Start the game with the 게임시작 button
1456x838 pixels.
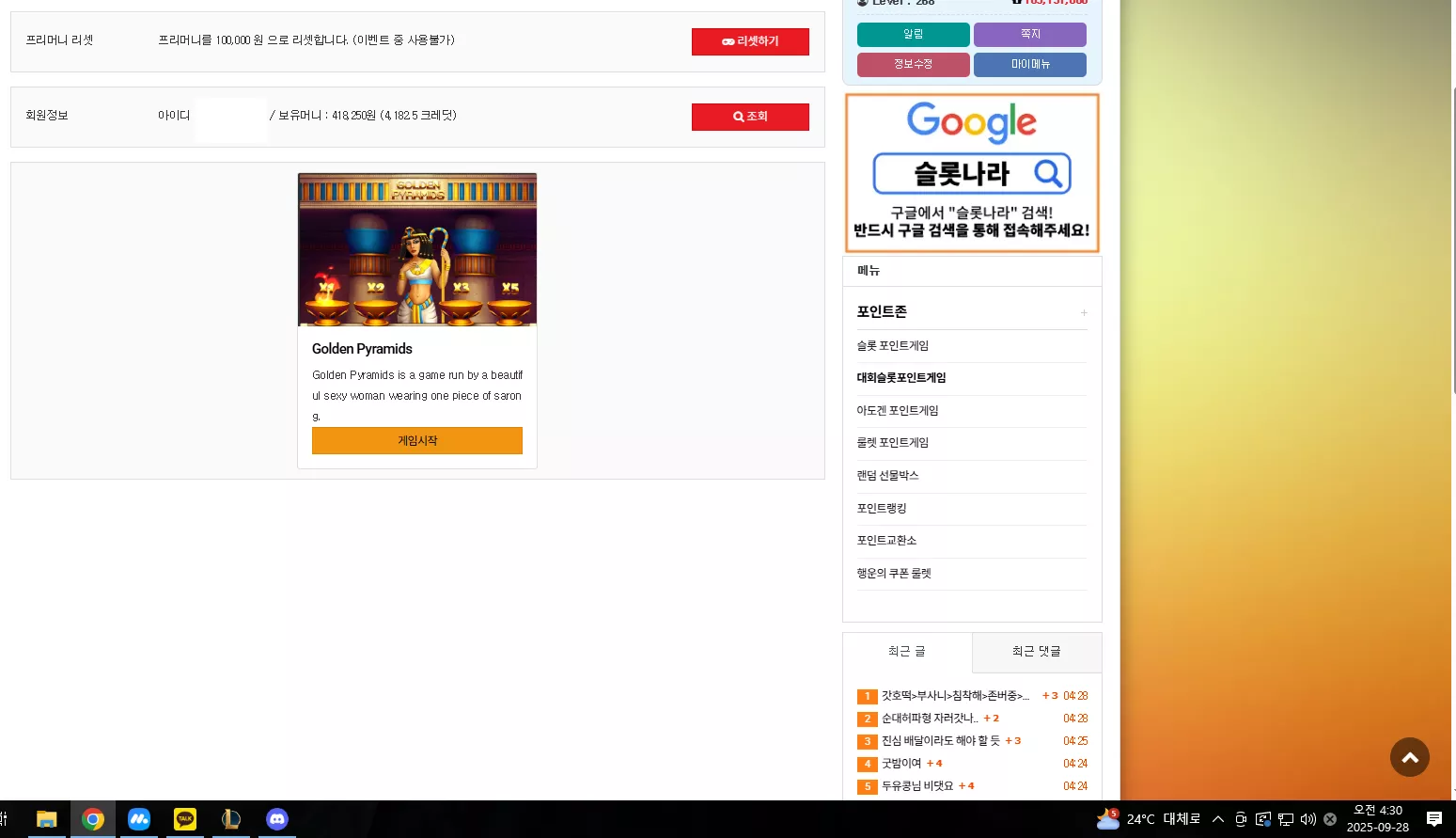(417, 441)
